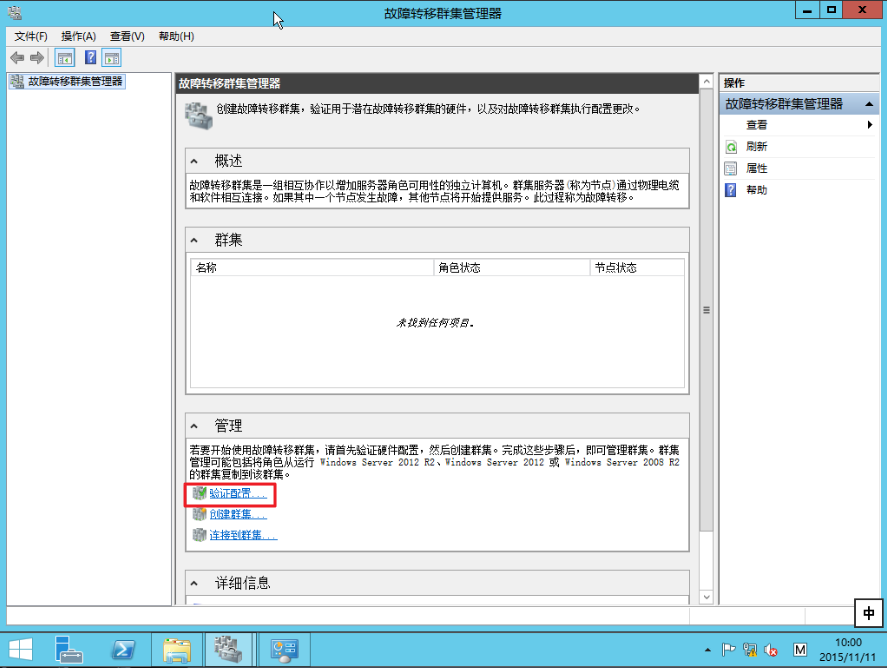Click the Action Center flag tray icon
Image resolution: width=887 pixels, height=668 pixels.
tap(729, 650)
